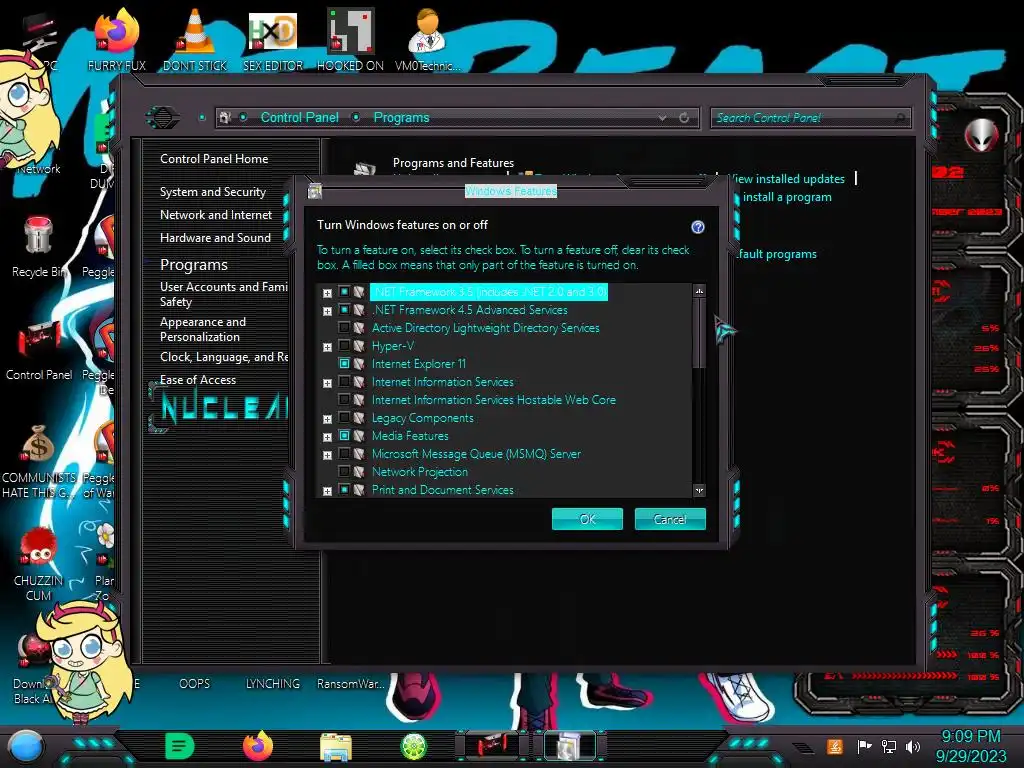Viewport: 1024px width, 768px height.
Task: Expand the Microsoft Message Queue Server node
Action: [327, 455]
